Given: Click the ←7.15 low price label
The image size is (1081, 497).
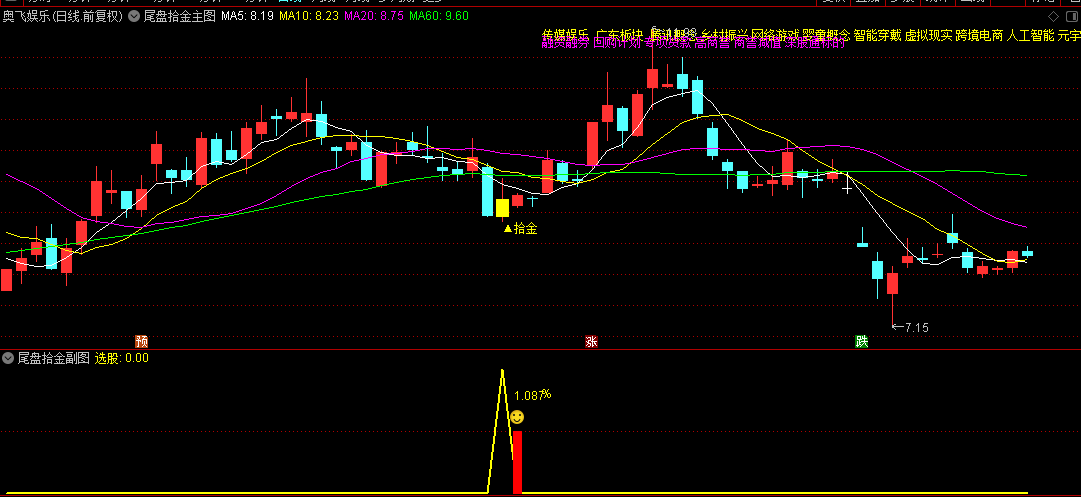Looking at the screenshot, I should (x=910, y=328).
